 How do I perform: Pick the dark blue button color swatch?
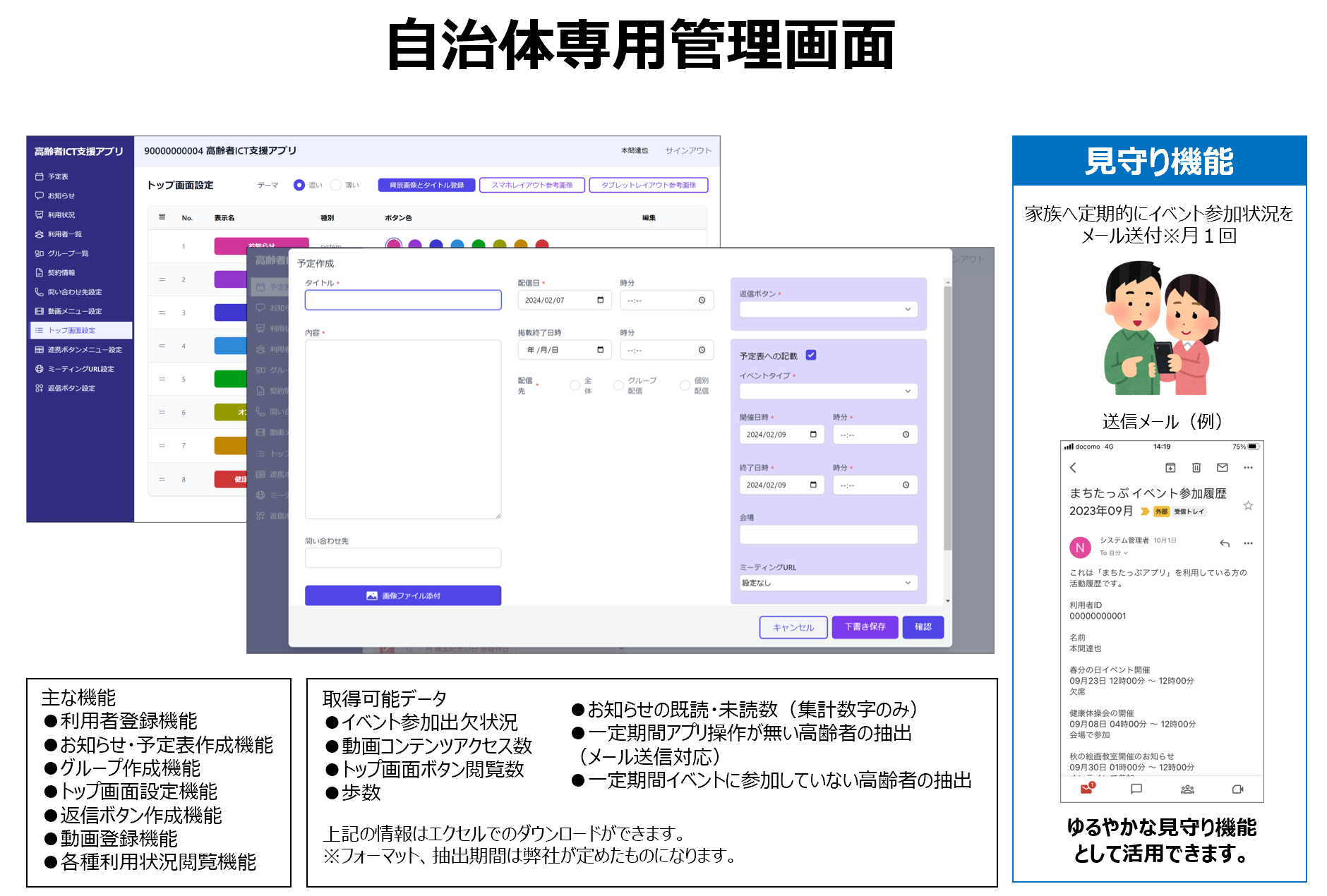(436, 244)
